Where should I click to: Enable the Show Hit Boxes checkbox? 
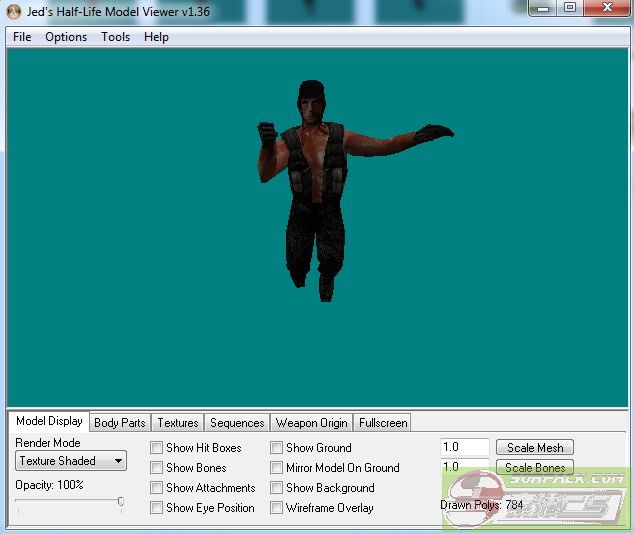(157, 448)
